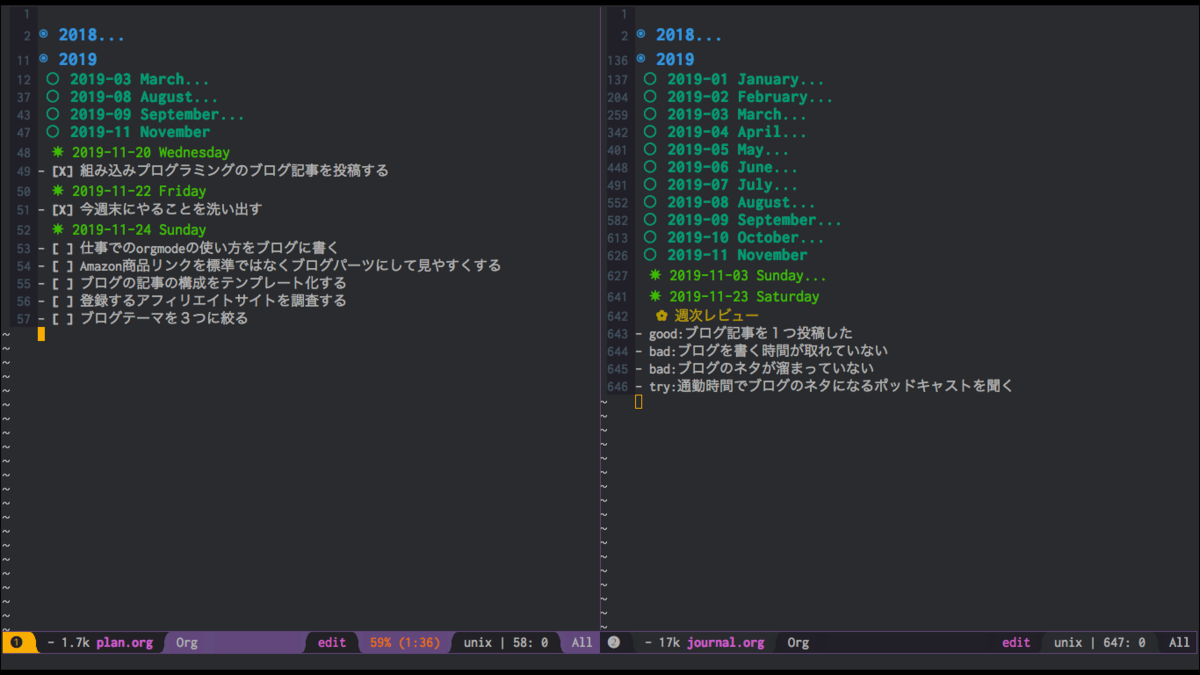1200x675 pixels.
Task: Click the Org mode name in plan.org modeline
Action: [186, 642]
